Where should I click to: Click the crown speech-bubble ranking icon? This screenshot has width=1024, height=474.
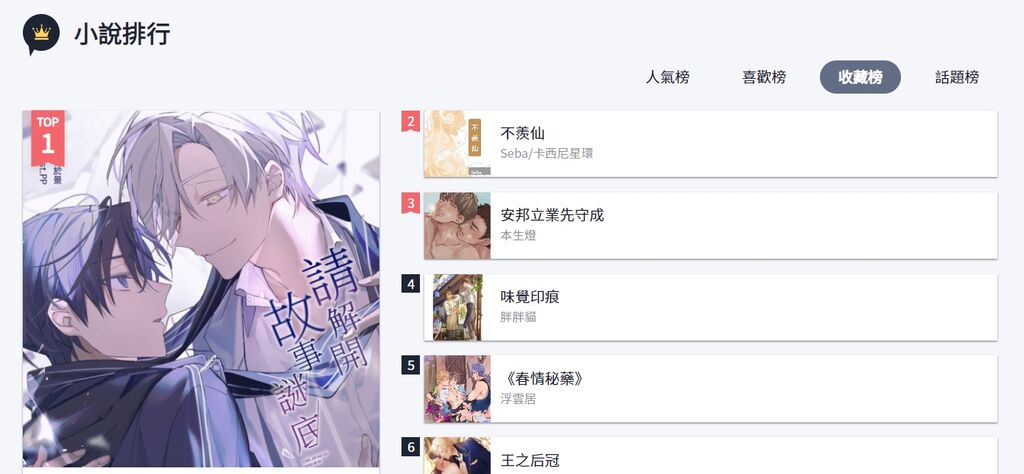41,34
